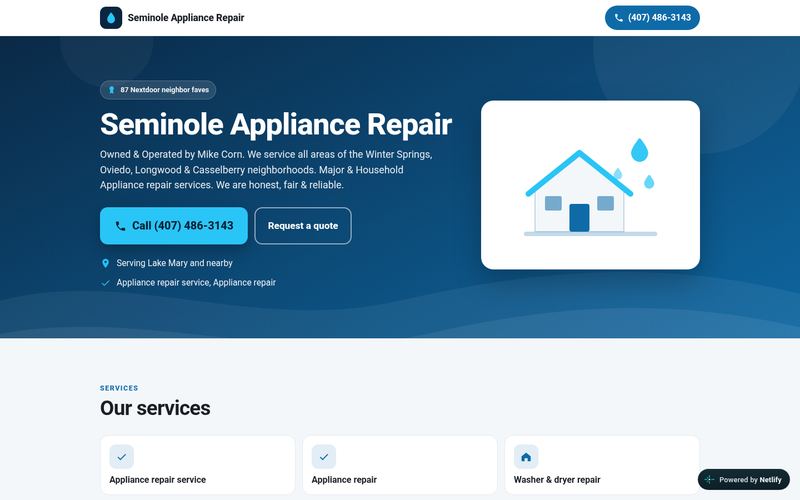Click home icon on Washer & dryer card
The height and width of the screenshot is (500, 800).
click(526, 457)
